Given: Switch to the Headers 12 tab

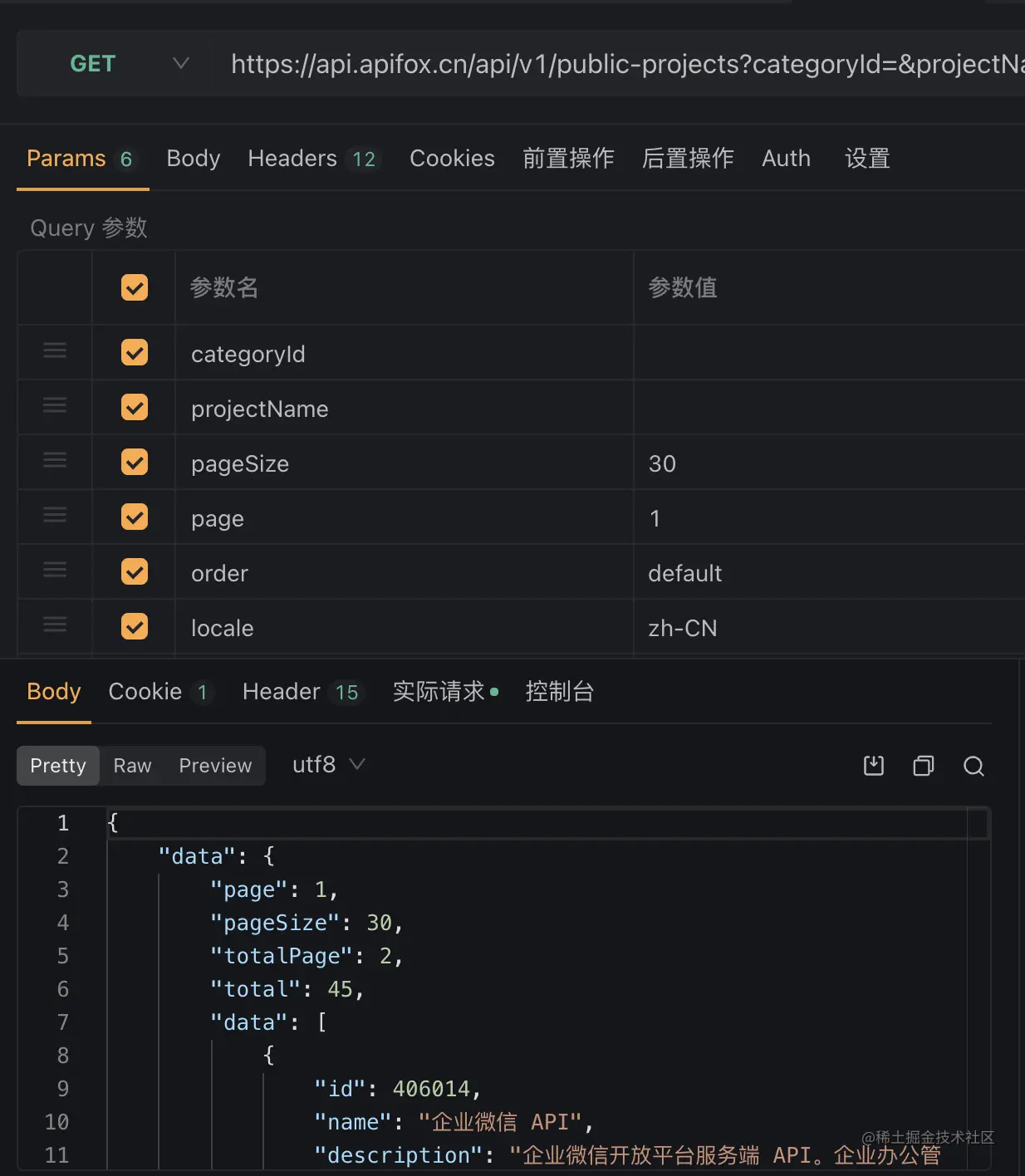Looking at the screenshot, I should [x=313, y=159].
